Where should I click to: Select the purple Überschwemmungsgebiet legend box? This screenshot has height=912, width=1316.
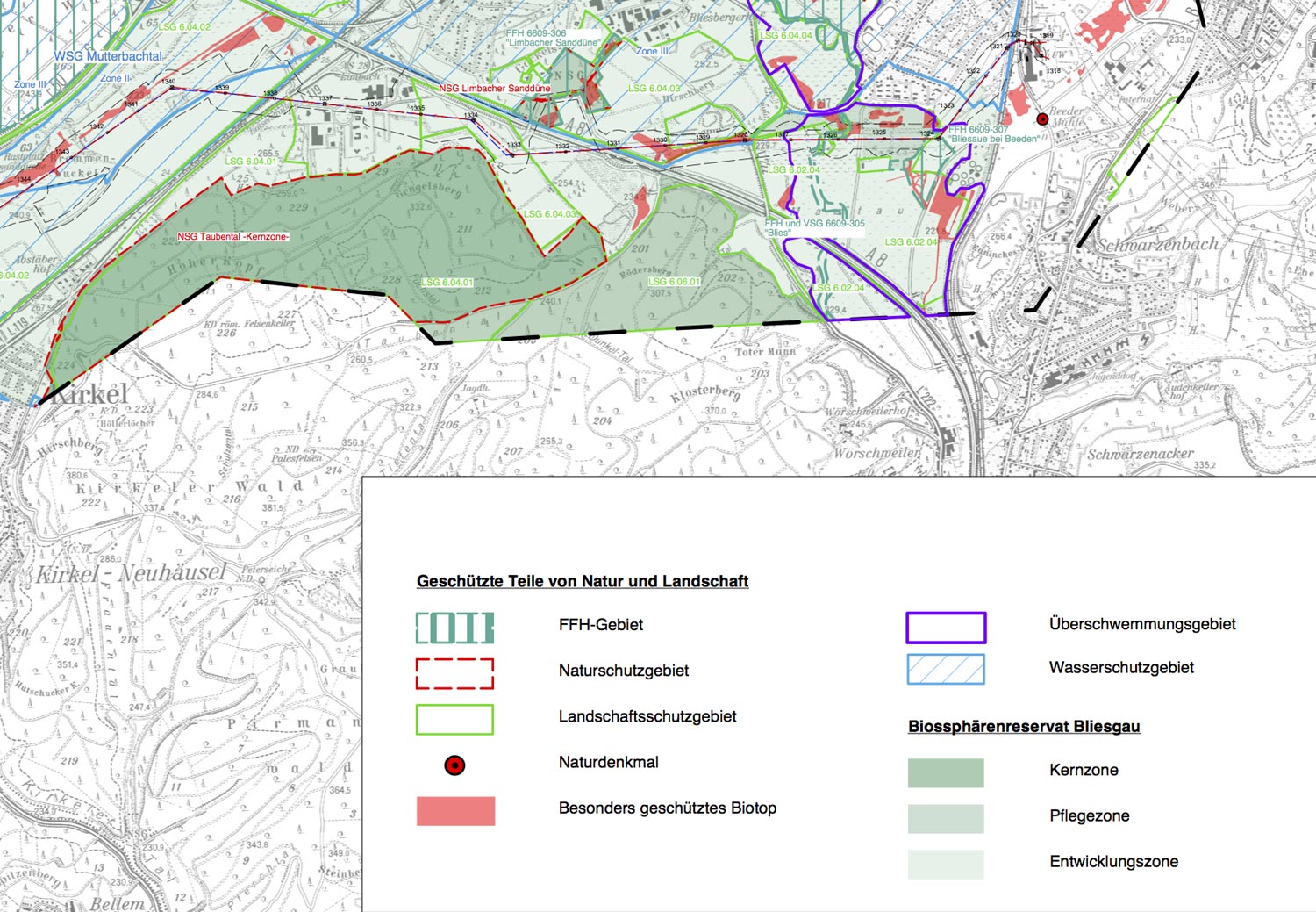[946, 628]
